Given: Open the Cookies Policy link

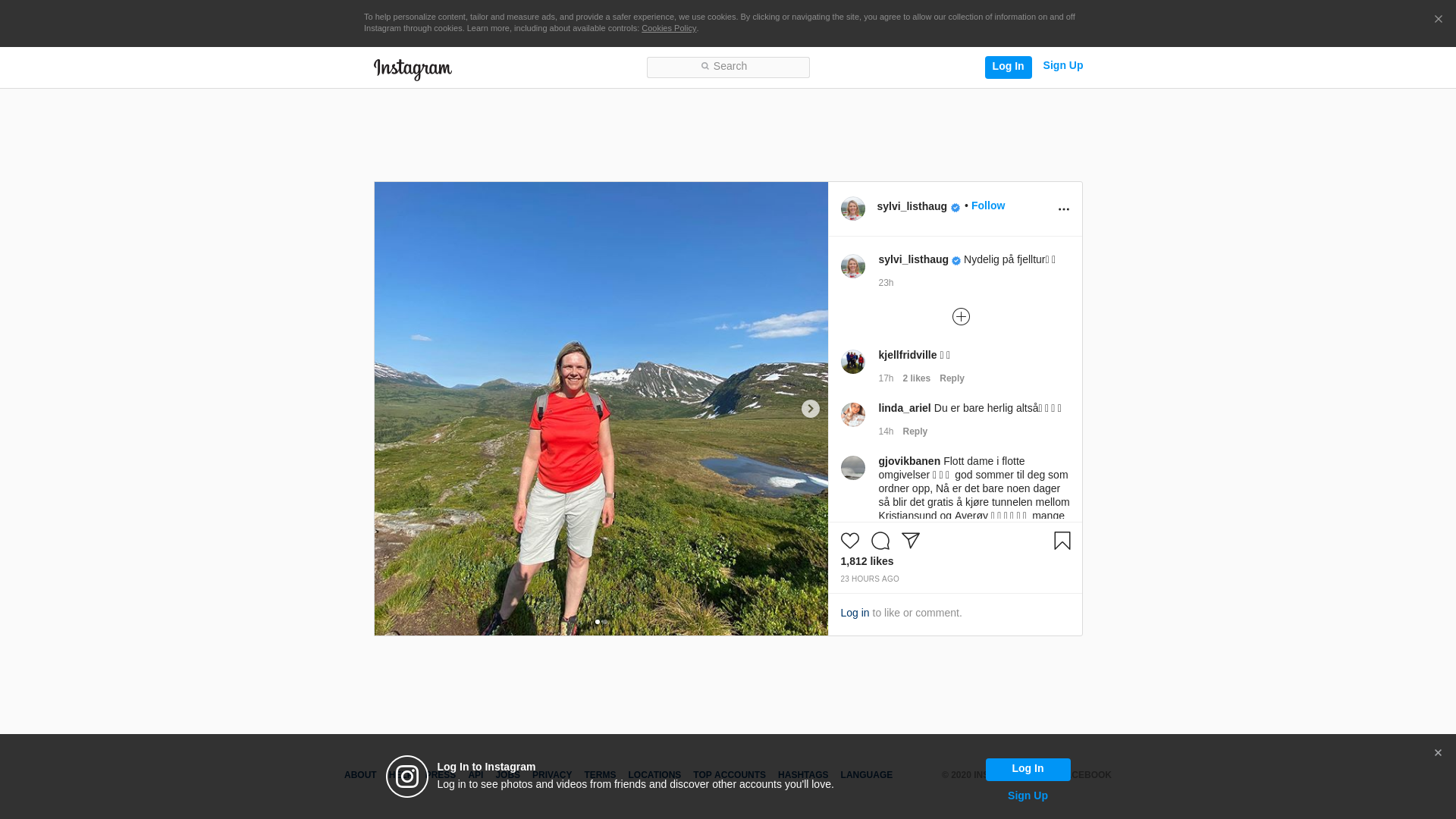Looking at the screenshot, I should pyautogui.click(x=669, y=28).
